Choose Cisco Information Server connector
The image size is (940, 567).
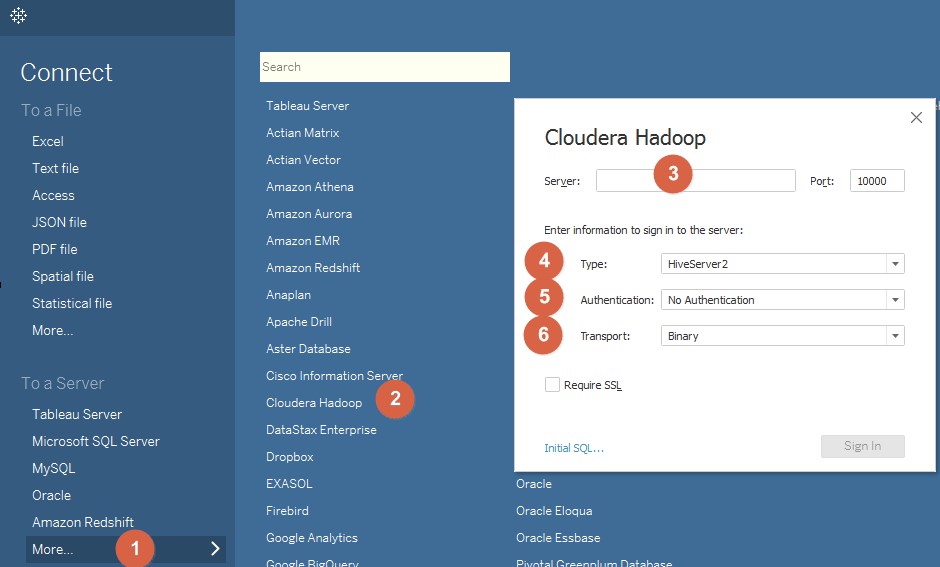click(335, 376)
